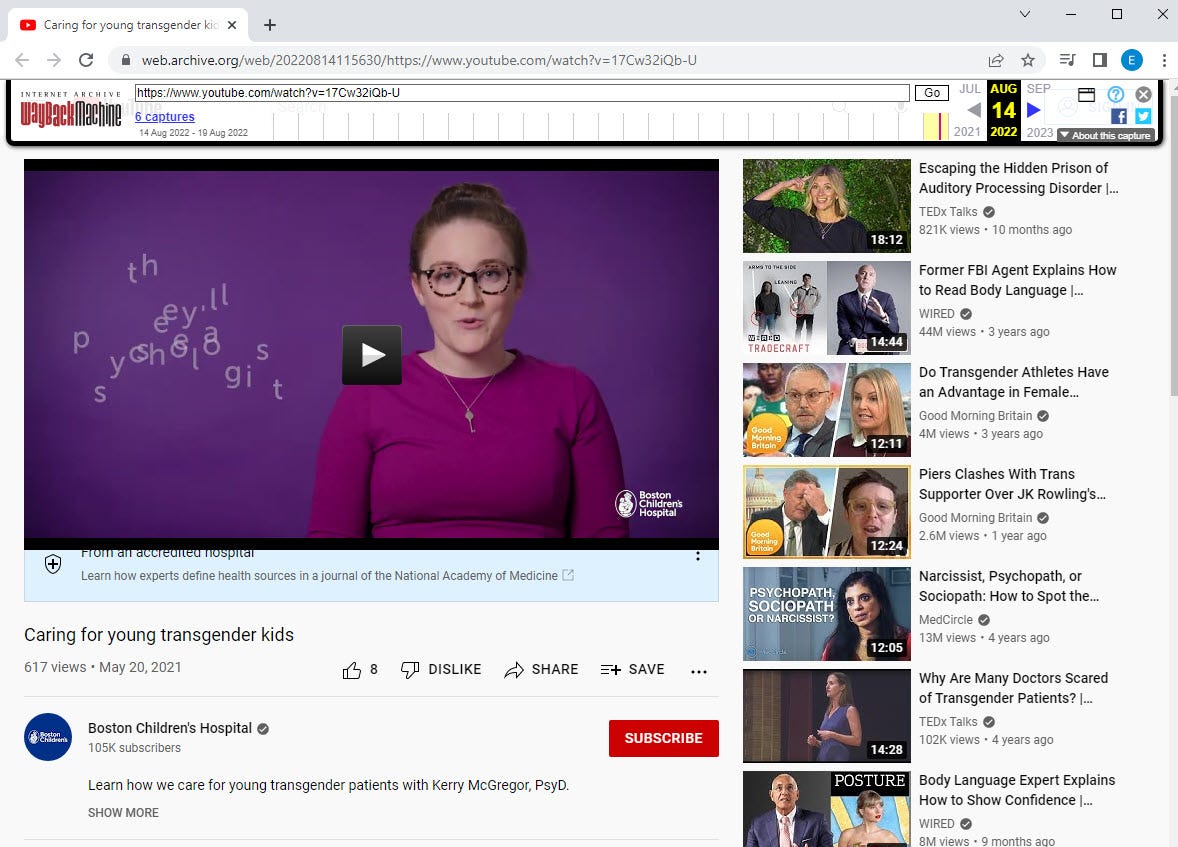This screenshot has width=1178, height=847.
Task: Select year 2021 in Wayback toolbar
Action: [x=967, y=132]
